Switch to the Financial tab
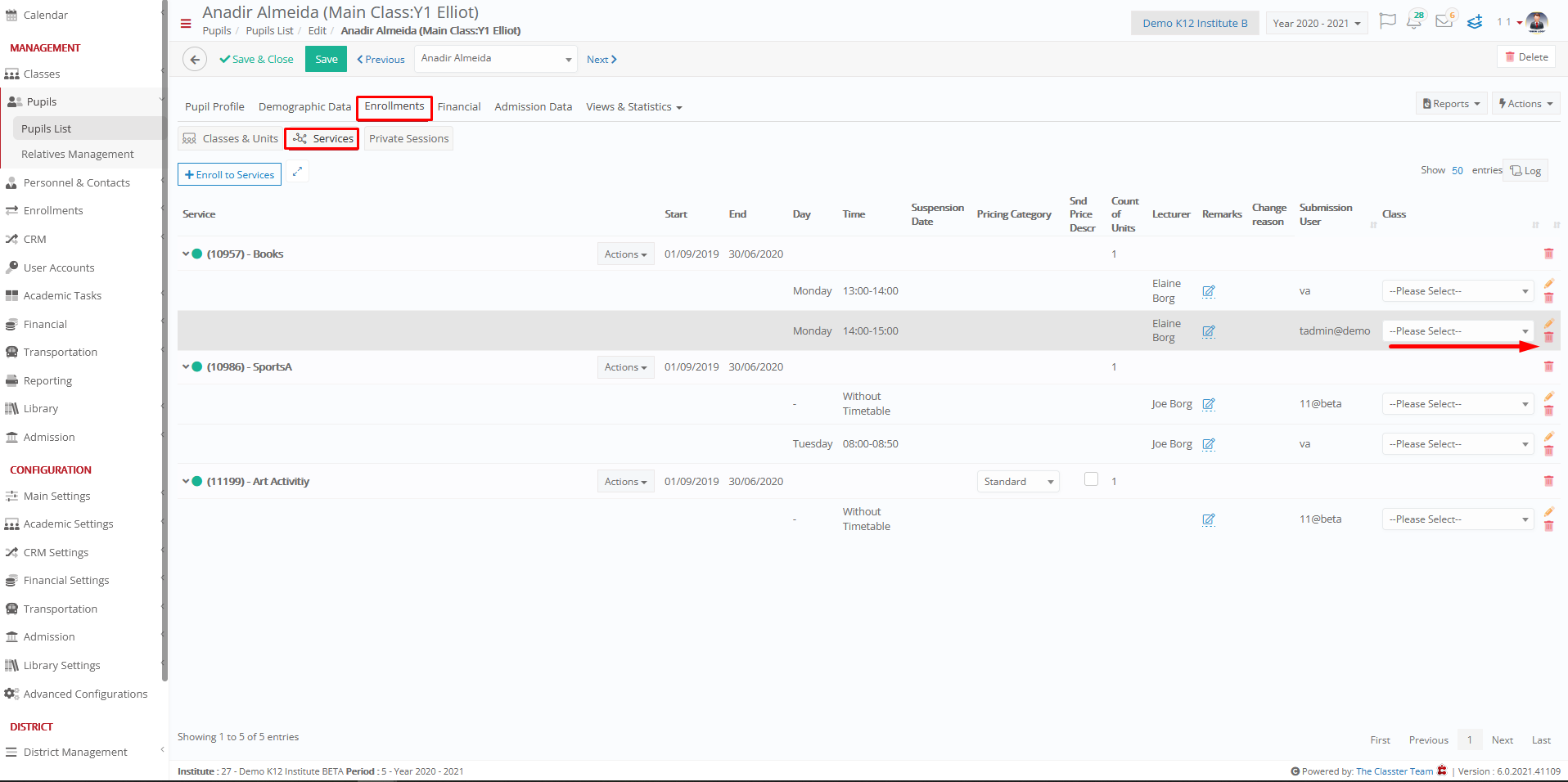1568x782 pixels. pyautogui.click(x=459, y=107)
